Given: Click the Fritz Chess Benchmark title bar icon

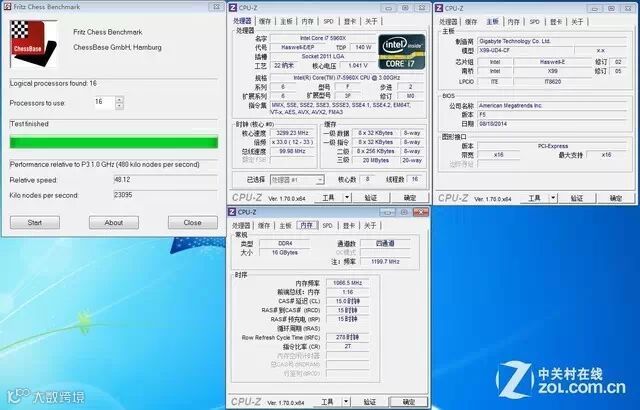Looking at the screenshot, I should (7, 7).
